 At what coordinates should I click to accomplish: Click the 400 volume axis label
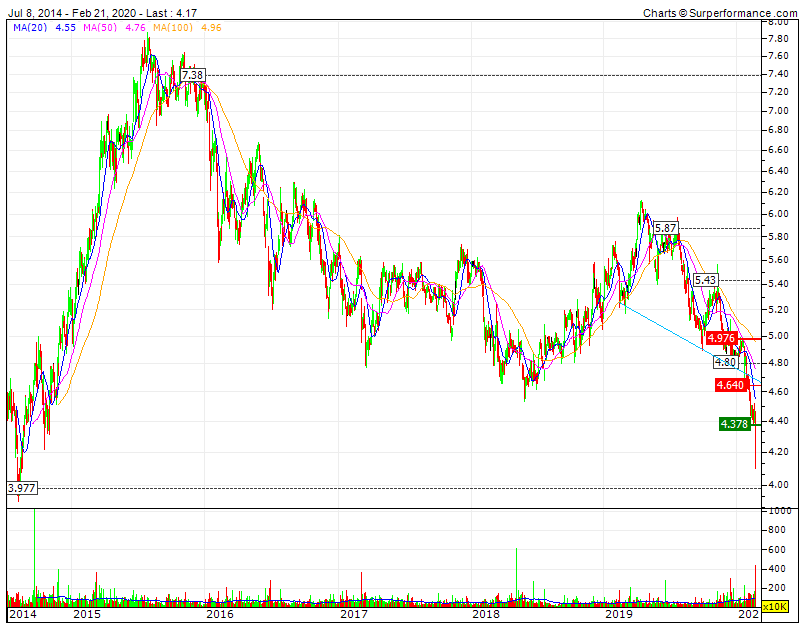tap(777, 569)
